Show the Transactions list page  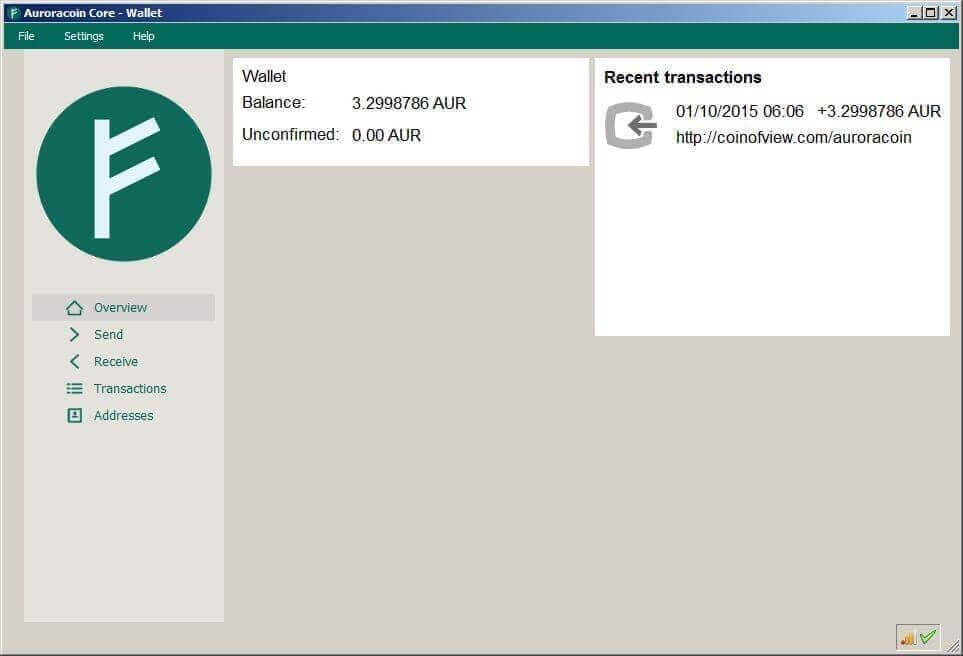pyautogui.click(x=123, y=389)
